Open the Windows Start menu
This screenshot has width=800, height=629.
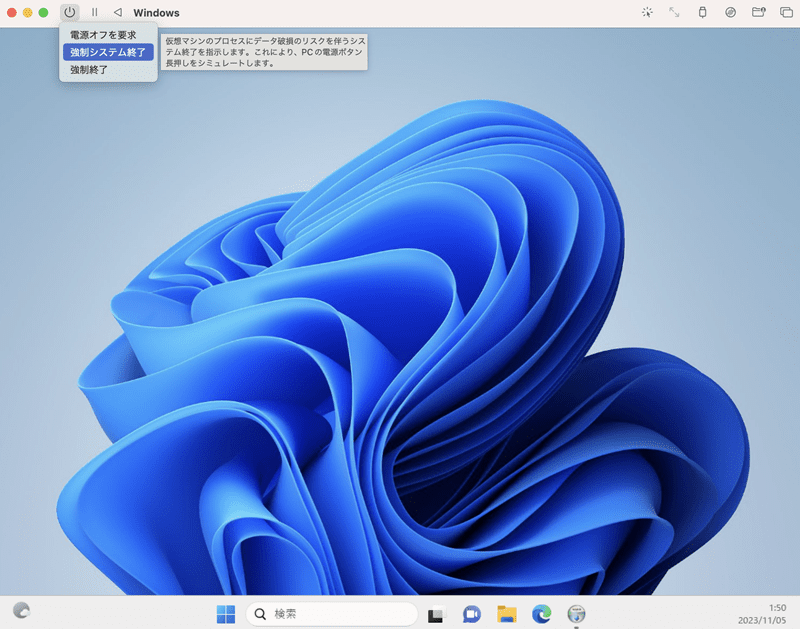(x=226, y=614)
